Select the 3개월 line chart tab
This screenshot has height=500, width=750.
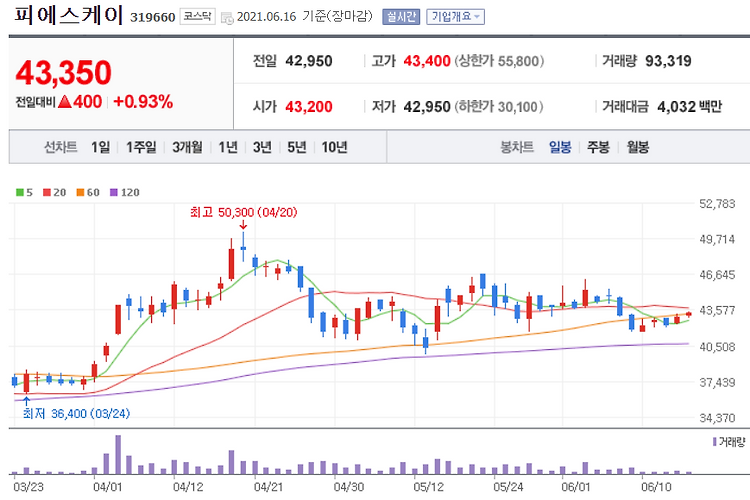click(x=187, y=147)
